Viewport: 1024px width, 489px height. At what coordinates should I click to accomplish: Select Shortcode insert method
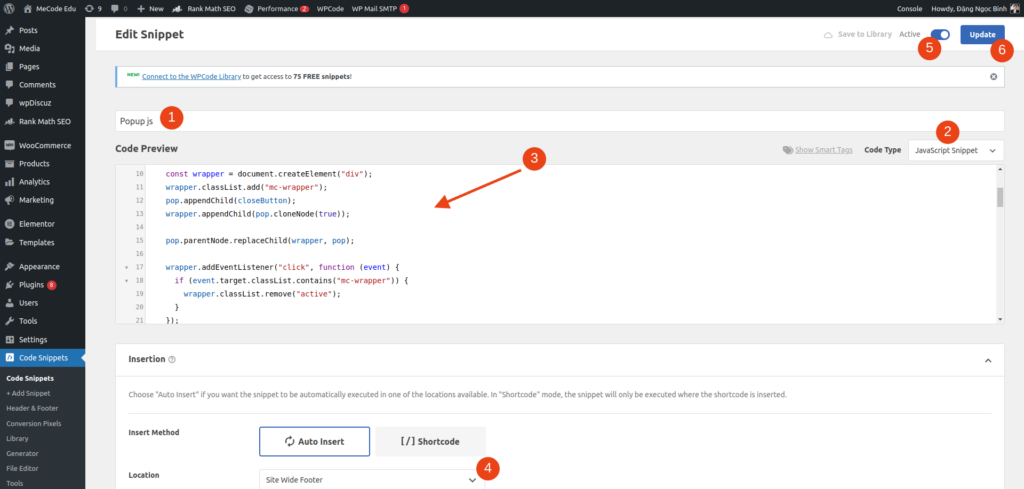tap(430, 441)
